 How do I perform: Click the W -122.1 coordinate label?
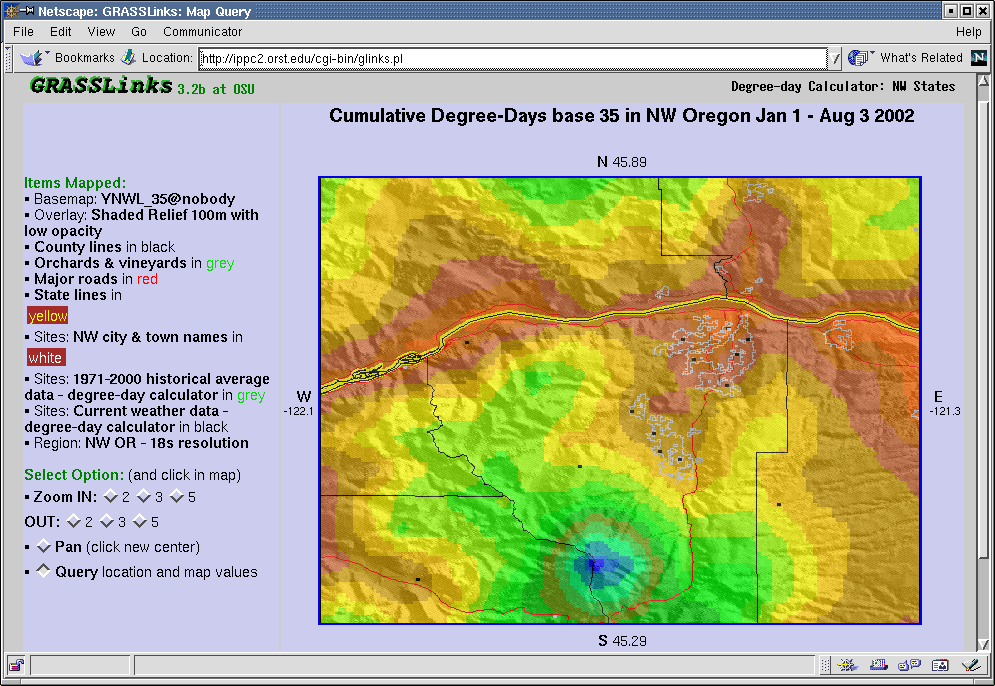(299, 404)
